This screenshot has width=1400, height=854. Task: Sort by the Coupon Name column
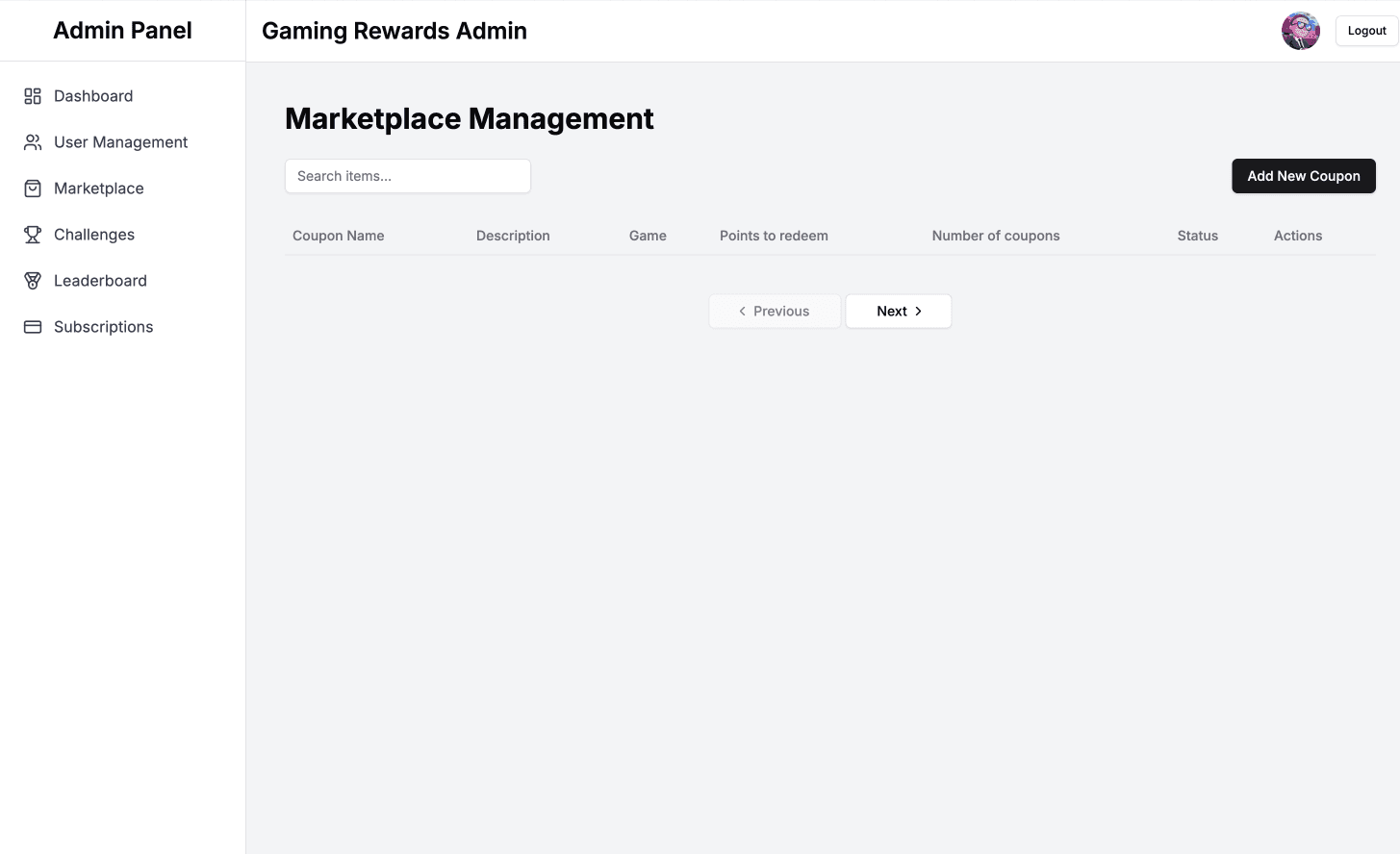click(338, 235)
